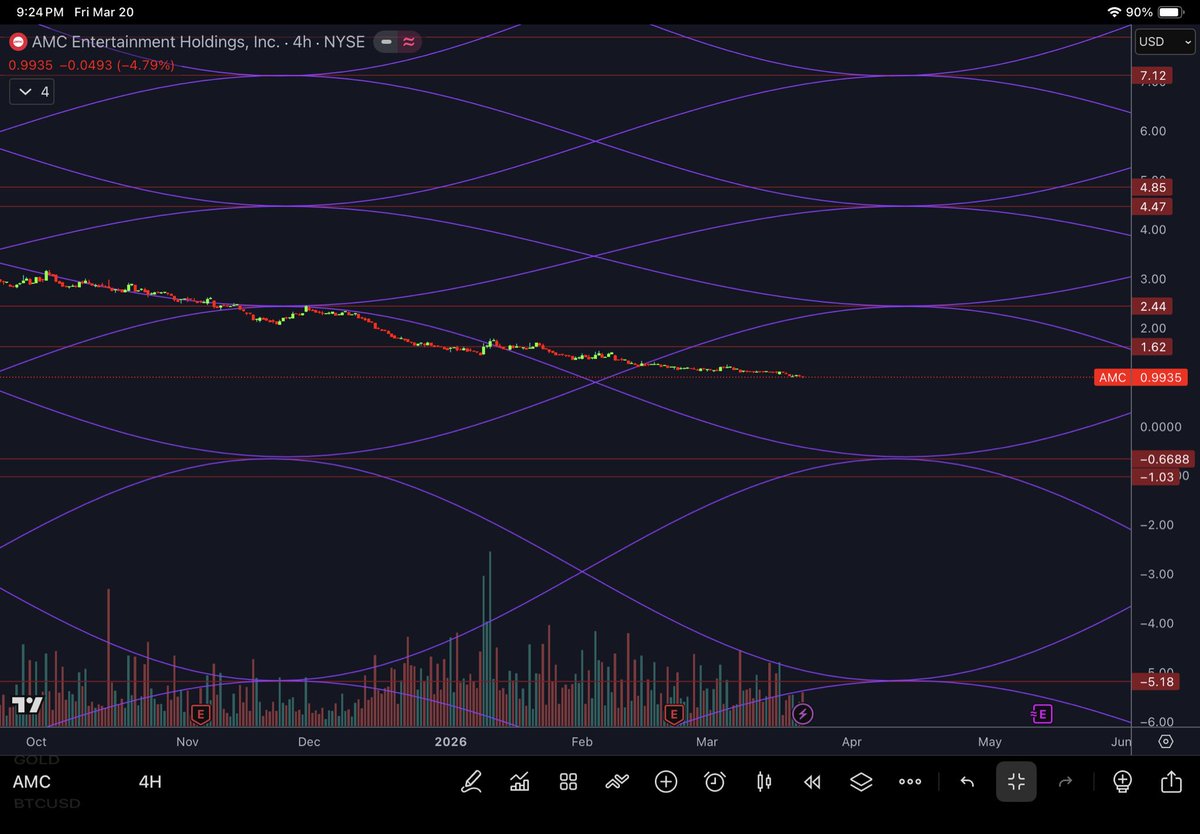The image size is (1200, 834).
Task: Tap the 2.44 price level label
Action: pyautogui.click(x=1153, y=306)
